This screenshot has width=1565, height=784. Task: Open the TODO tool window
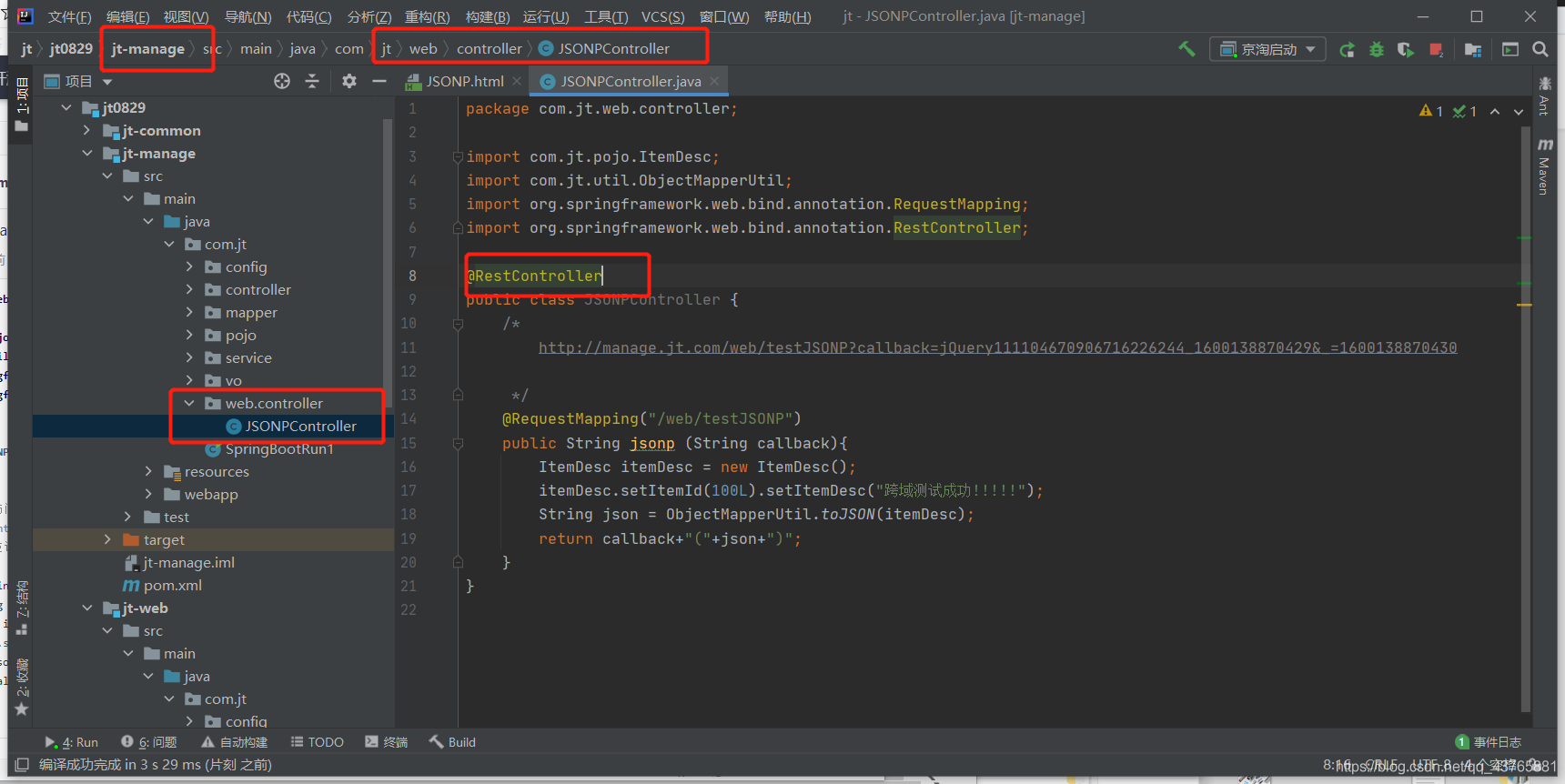coord(317,742)
